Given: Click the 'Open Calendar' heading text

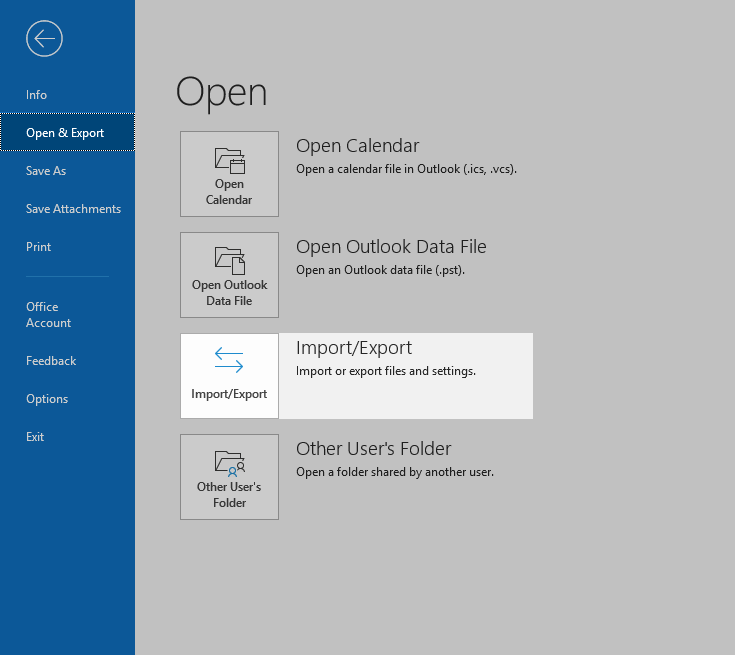Looking at the screenshot, I should (358, 146).
